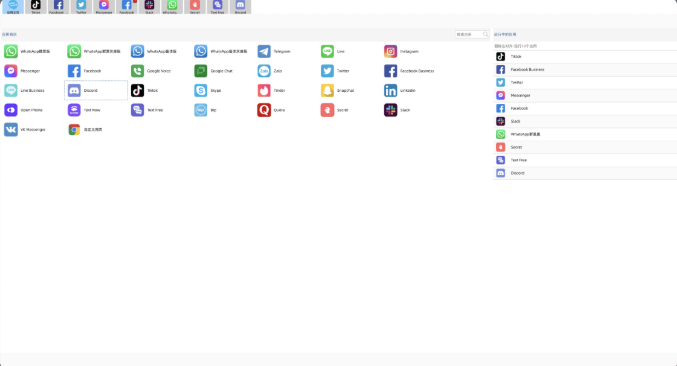Open Quora from the app grid
Viewport: 677px width, 366px height.
click(271, 110)
